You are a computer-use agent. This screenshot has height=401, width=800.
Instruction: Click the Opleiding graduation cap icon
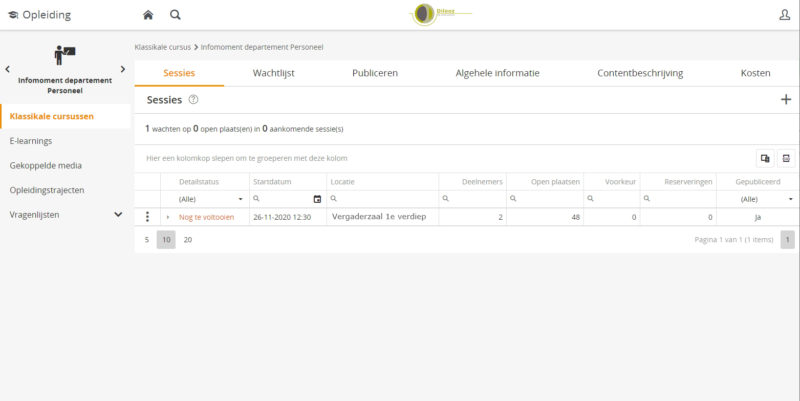[x=13, y=15]
